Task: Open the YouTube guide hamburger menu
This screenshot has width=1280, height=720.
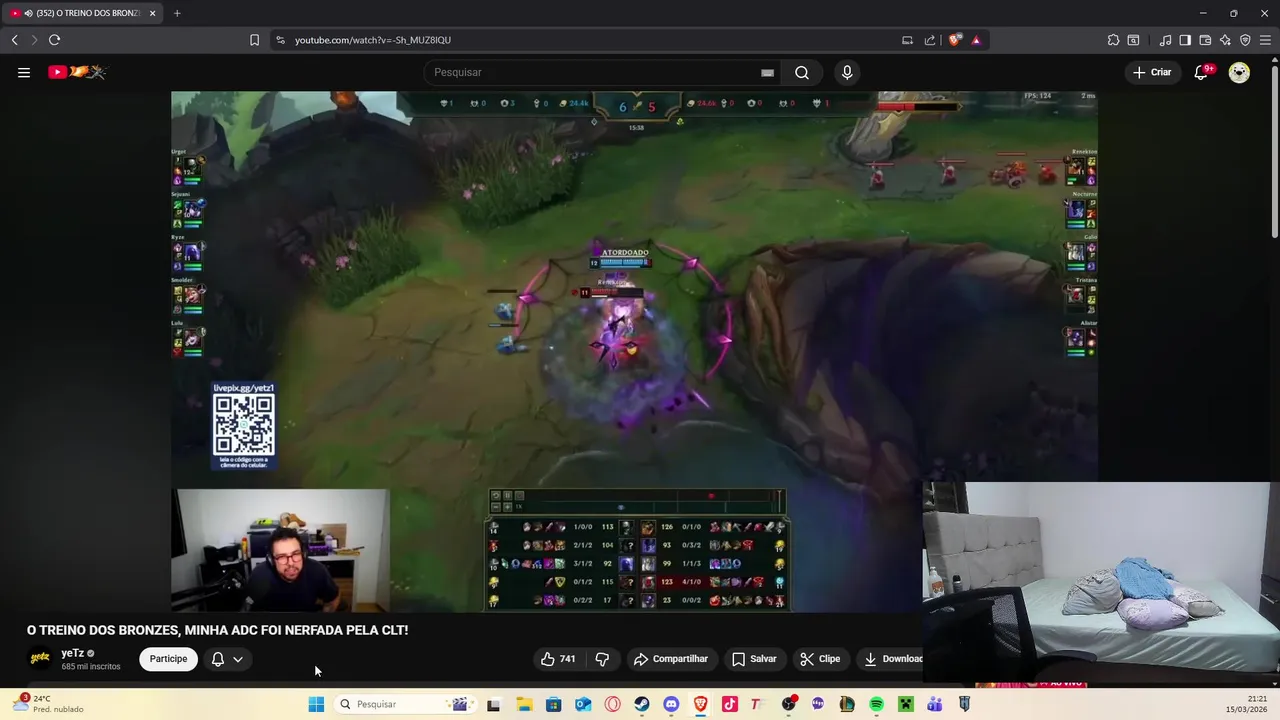Action: pyautogui.click(x=24, y=72)
